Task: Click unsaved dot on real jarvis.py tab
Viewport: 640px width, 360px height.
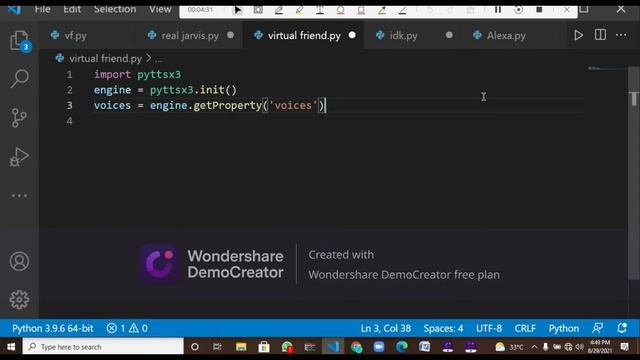Action: (x=231, y=35)
